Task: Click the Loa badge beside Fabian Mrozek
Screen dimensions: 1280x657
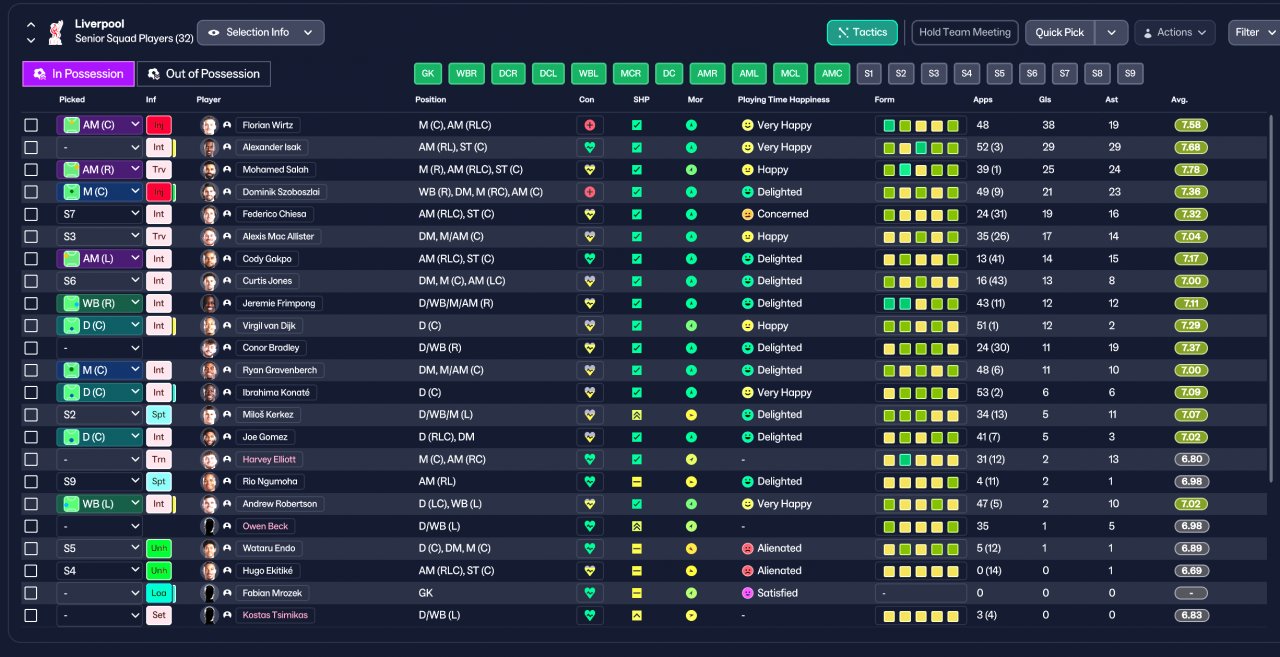Action: (x=159, y=593)
